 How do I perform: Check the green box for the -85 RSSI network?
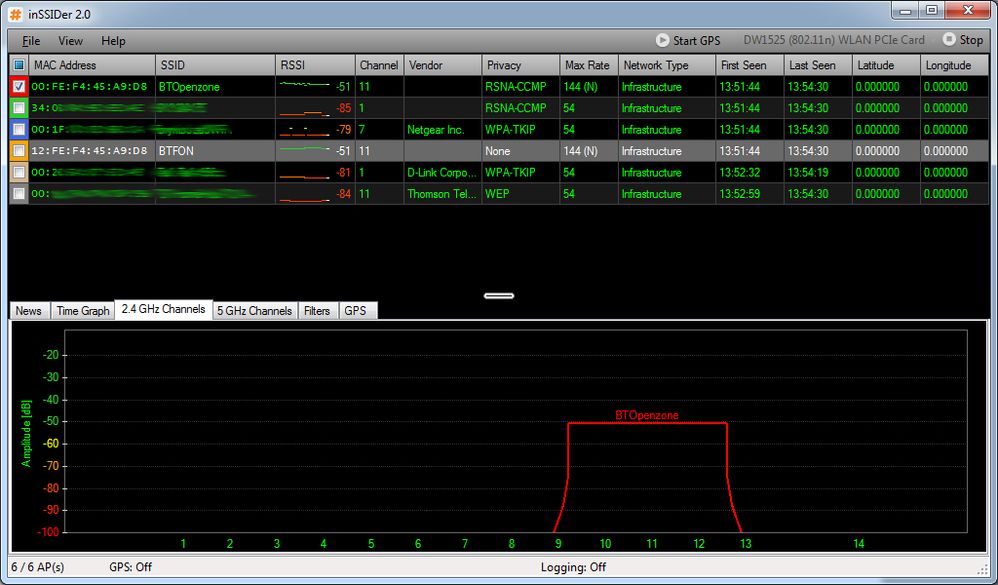coord(19,108)
